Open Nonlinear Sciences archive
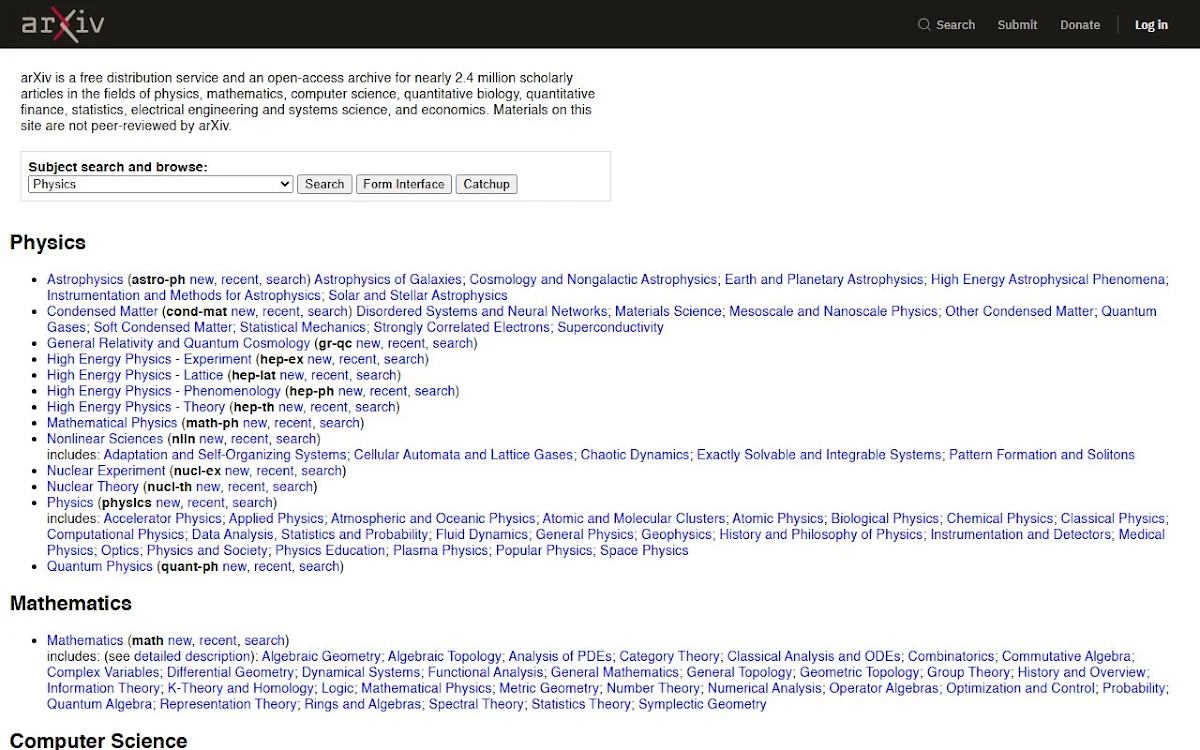1200x750 pixels. (105, 439)
